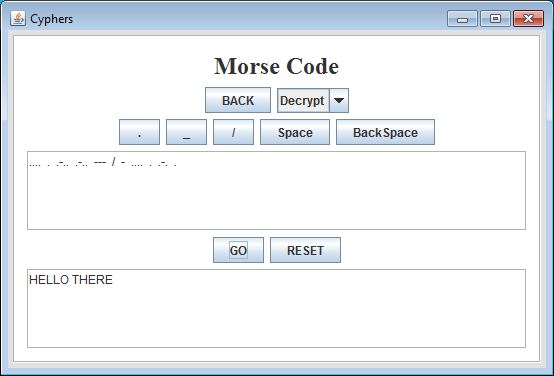Image resolution: width=554 pixels, height=376 pixels.
Task: Click the Morse Code heading
Action: [x=277, y=66]
